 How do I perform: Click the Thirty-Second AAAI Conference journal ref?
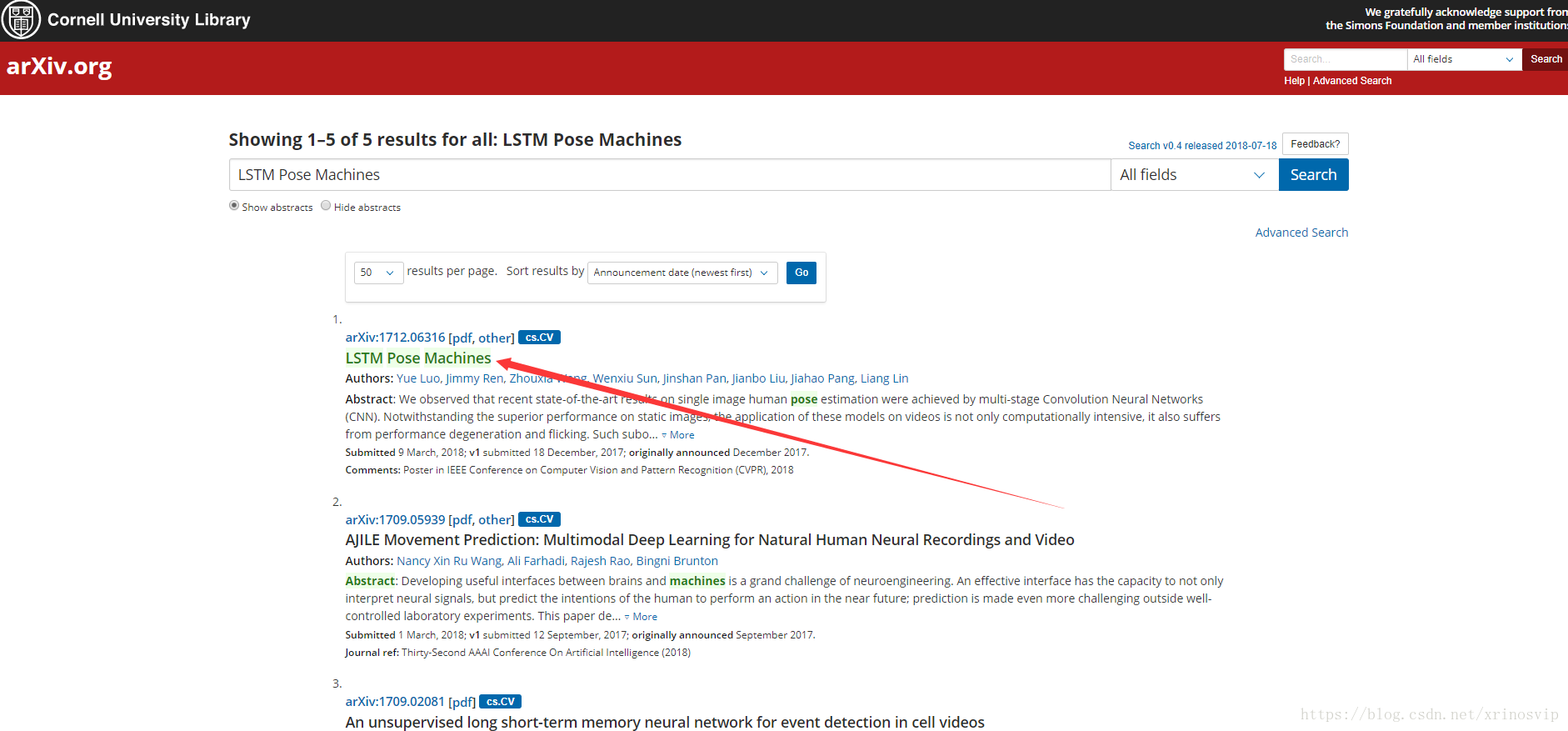546,653
